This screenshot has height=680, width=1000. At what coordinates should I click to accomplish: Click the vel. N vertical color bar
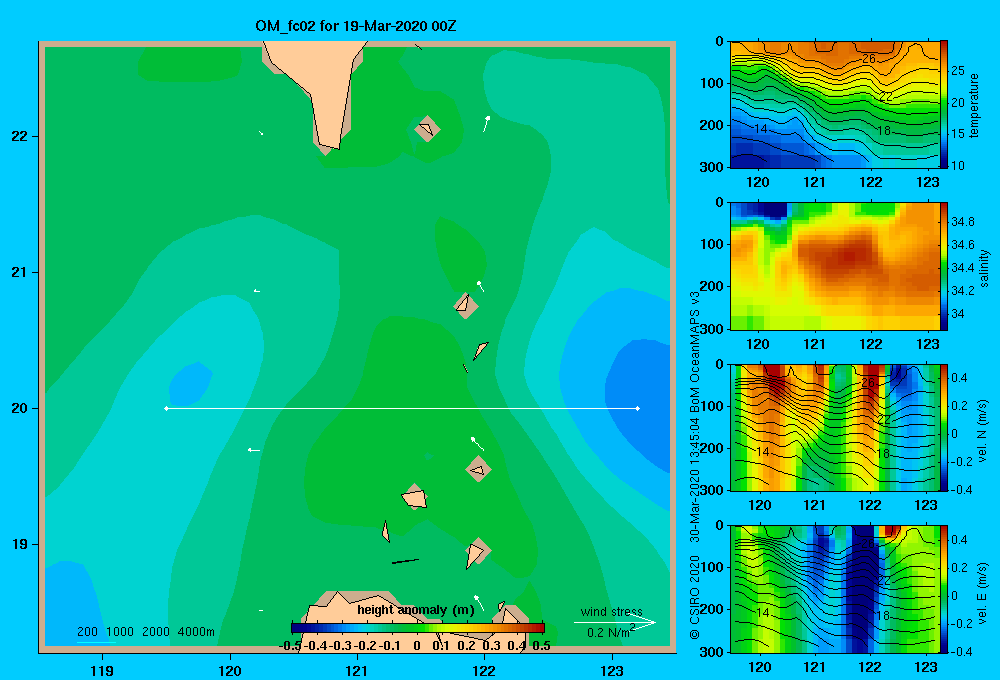pos(944,427)
